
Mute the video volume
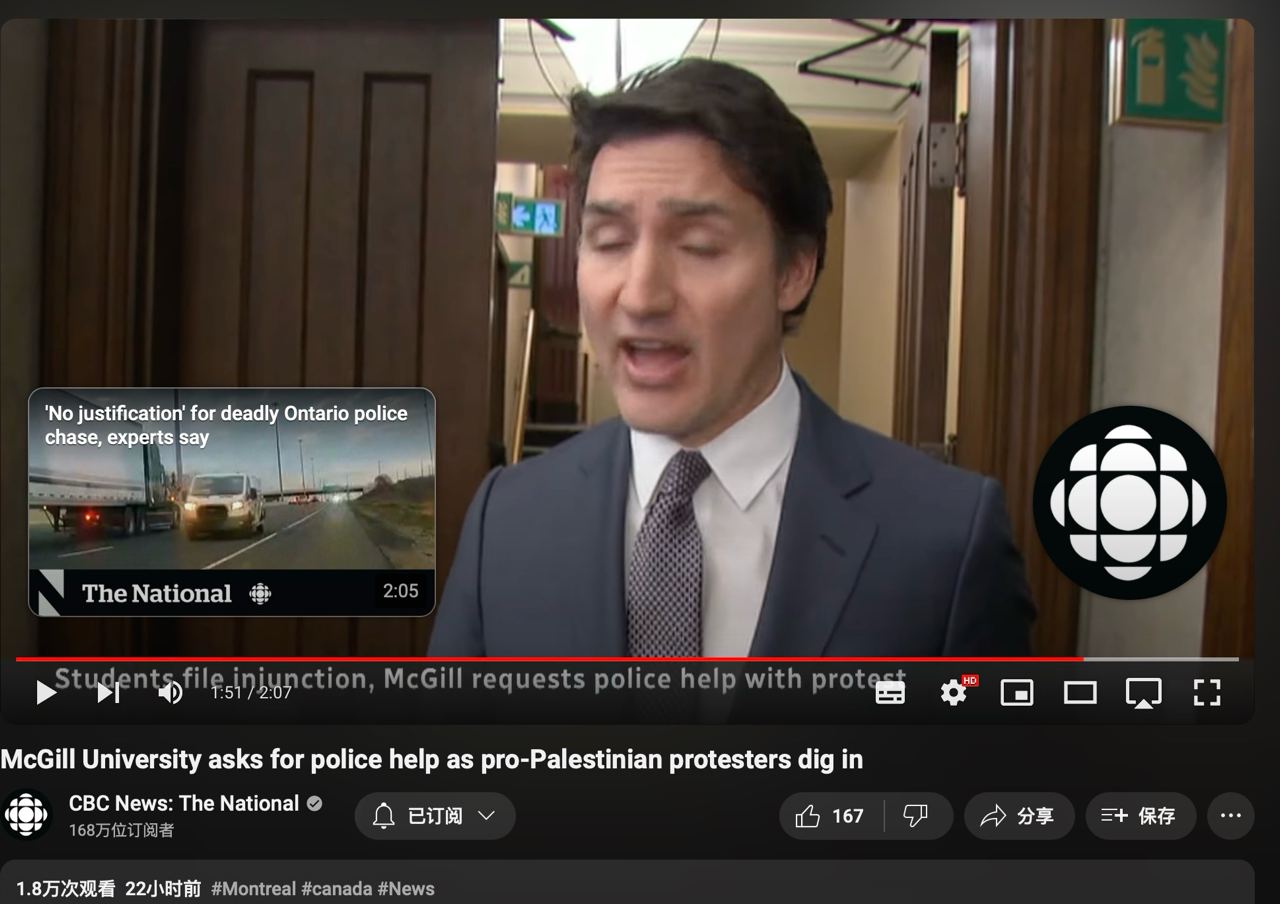click(170, 692)
